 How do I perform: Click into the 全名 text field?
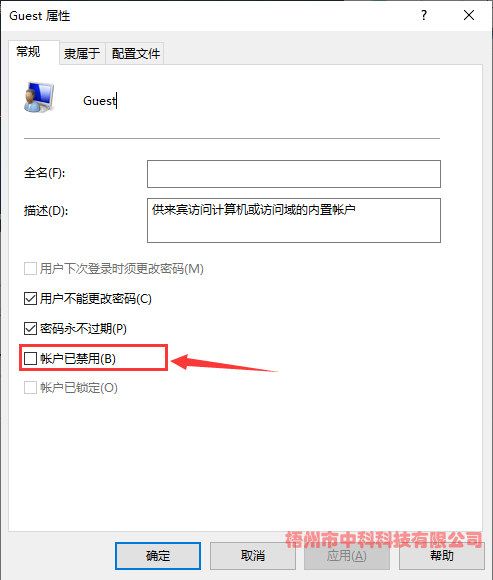pyautogui.click(x=294, y=174)
